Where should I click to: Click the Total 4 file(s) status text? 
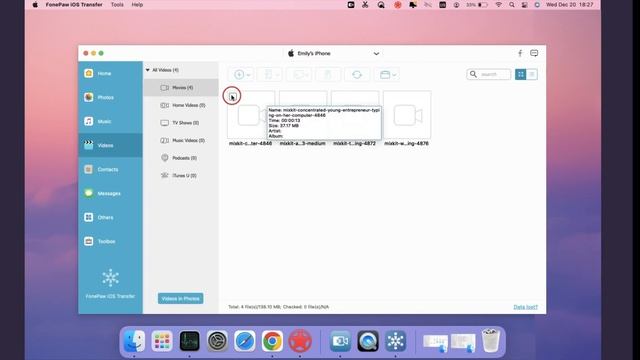[x=278, y=307]
